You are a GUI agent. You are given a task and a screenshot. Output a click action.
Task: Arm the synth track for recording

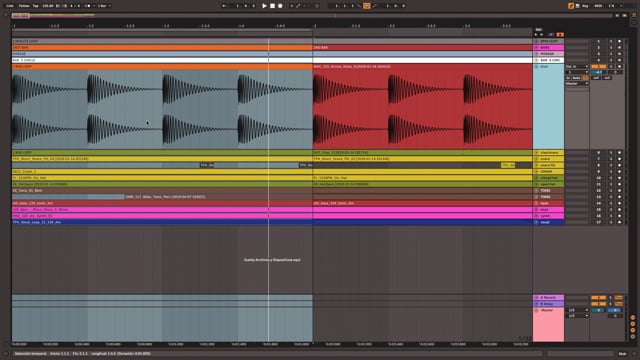pos(619,216)
